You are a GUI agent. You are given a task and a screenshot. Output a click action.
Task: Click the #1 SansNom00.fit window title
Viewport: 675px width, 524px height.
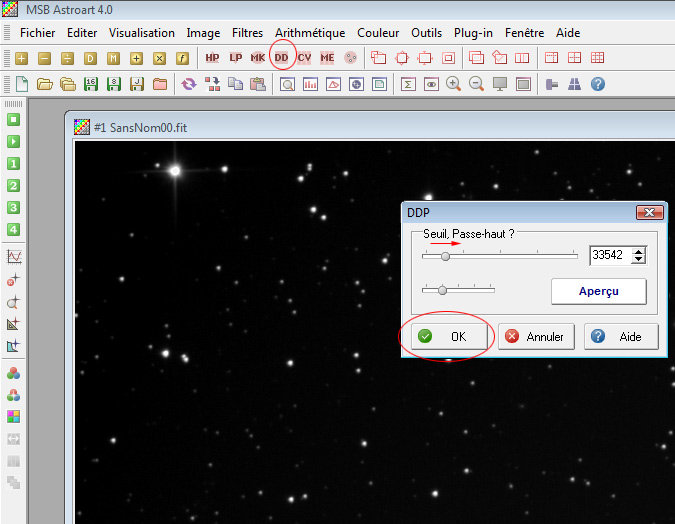tap(140, 128)
